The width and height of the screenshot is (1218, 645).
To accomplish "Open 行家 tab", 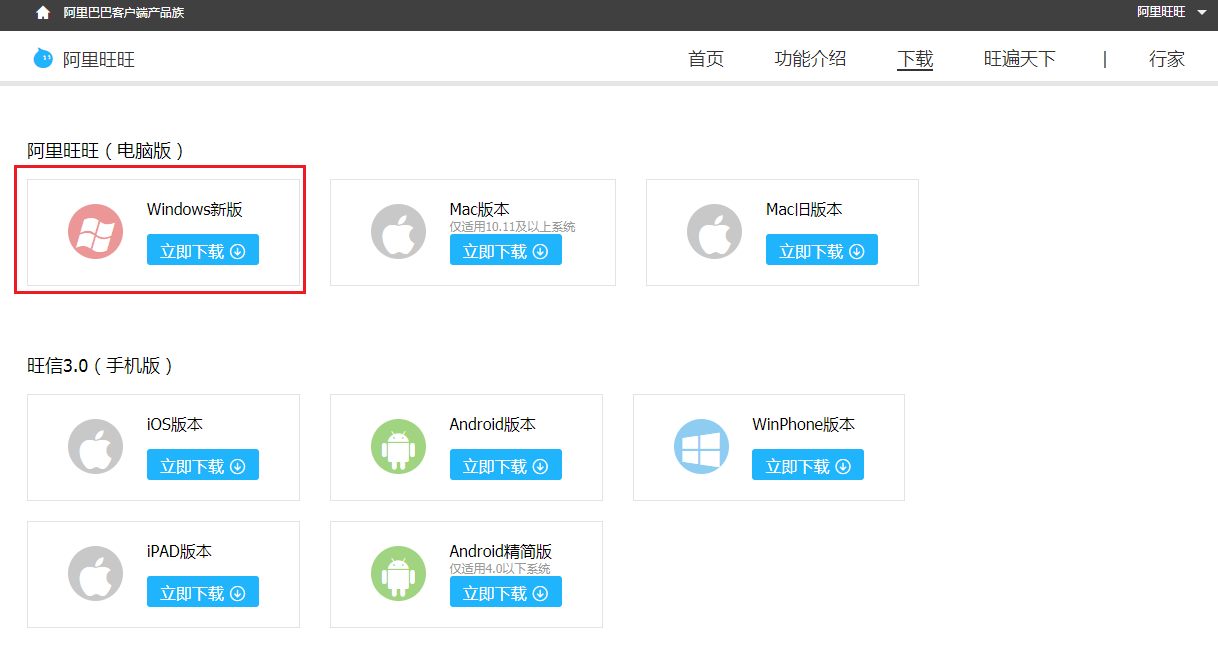I will click(x=1167, y=59).
